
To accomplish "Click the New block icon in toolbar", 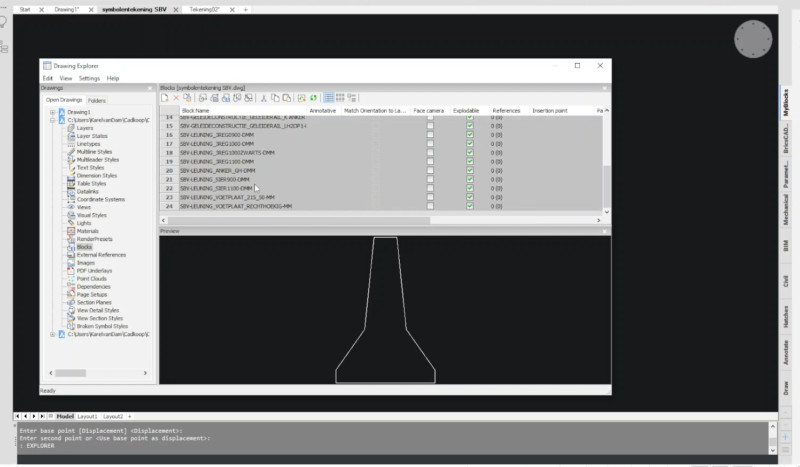I will (x=166, y=98).
